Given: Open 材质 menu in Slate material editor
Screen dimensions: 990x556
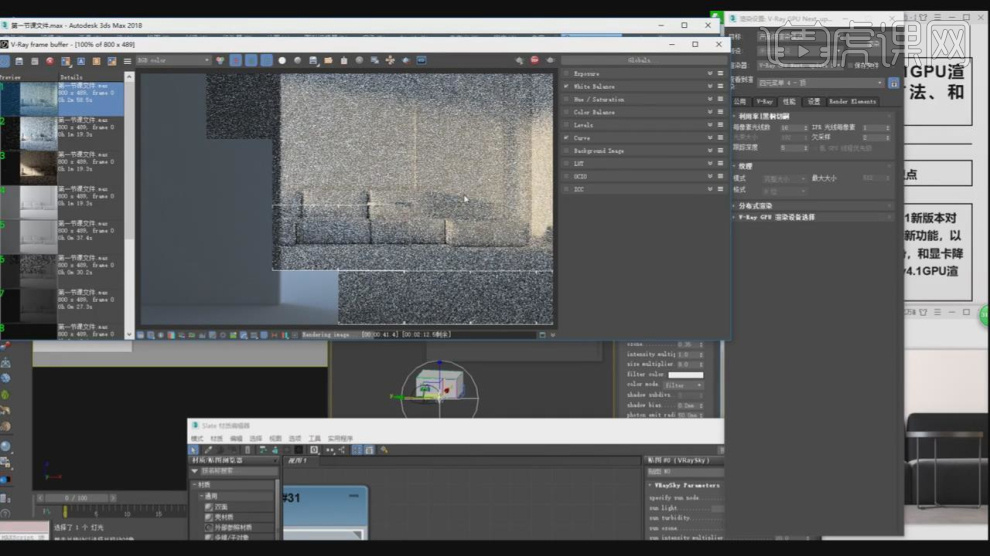Looking at the screenshot, I should point(217,439).
